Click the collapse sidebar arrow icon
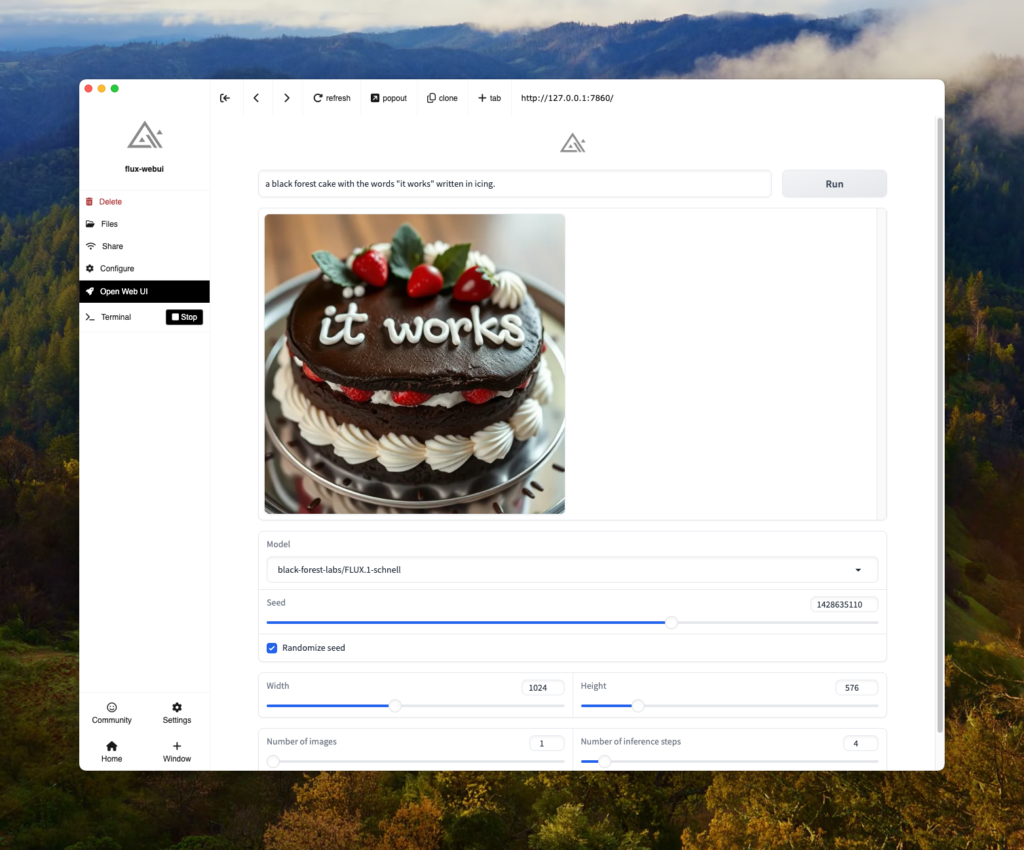This screenshot has width=1024, height=850. (x=225, y=98)
